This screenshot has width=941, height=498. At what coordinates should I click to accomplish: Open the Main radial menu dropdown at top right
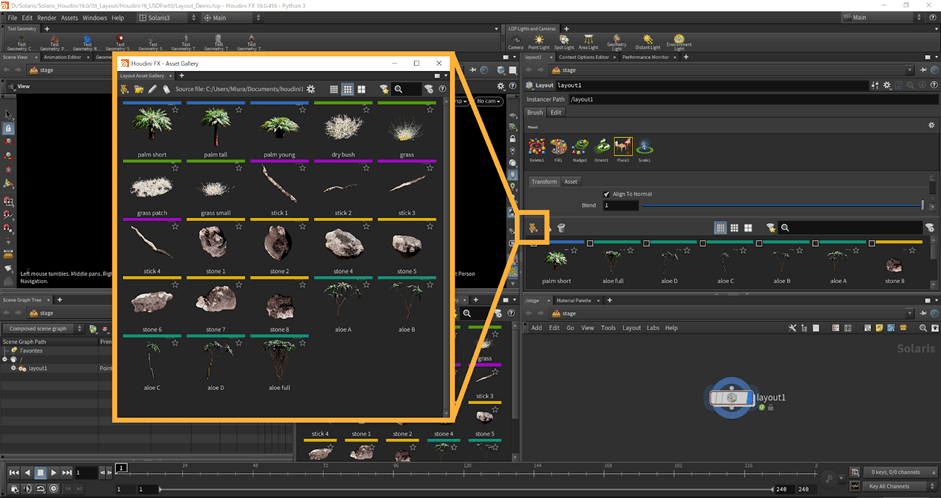(x=885, y=17)
